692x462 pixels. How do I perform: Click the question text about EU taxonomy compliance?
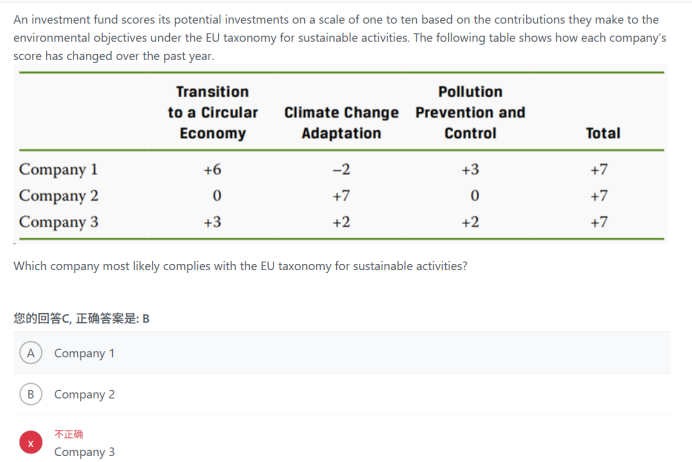[240, 266]
